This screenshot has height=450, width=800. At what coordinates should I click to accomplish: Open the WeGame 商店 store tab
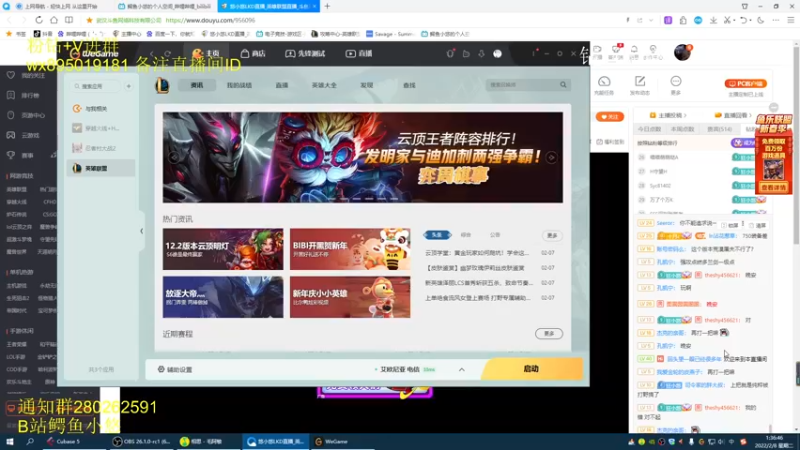[253, 53]
